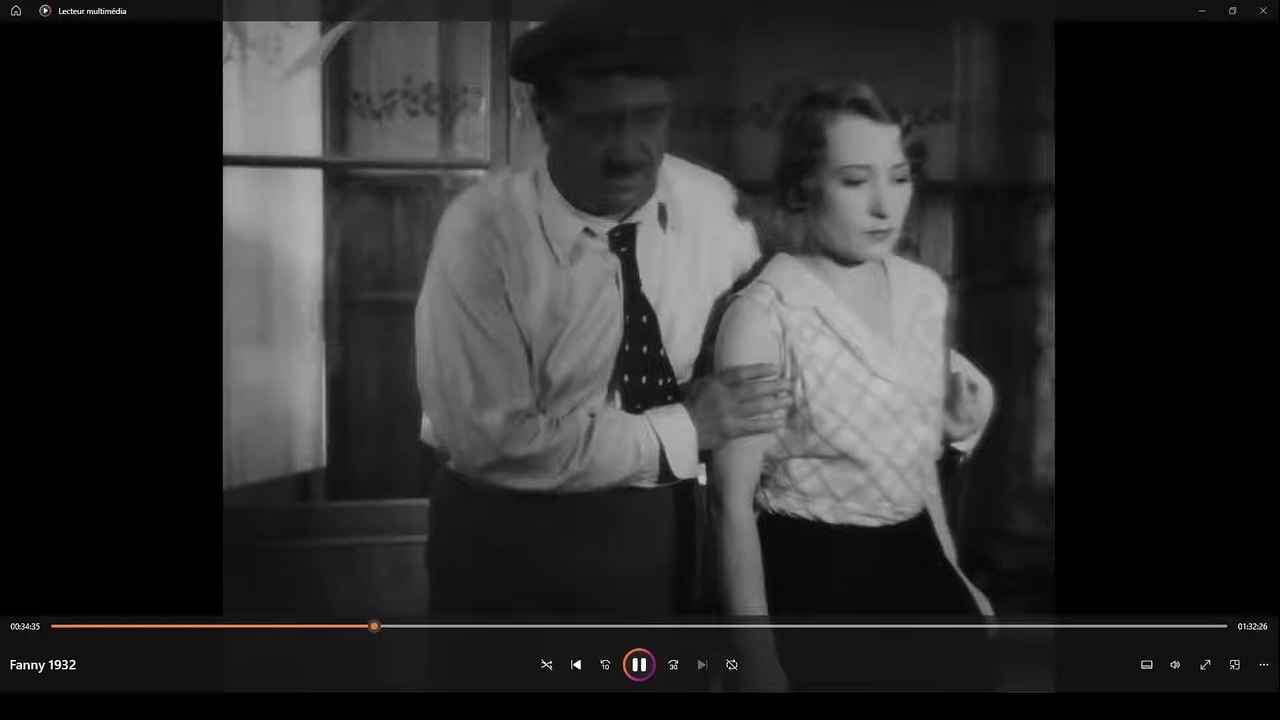Skip forward 30 seconds
This screenshot has width=1280, height=720.
coord(673,665)
